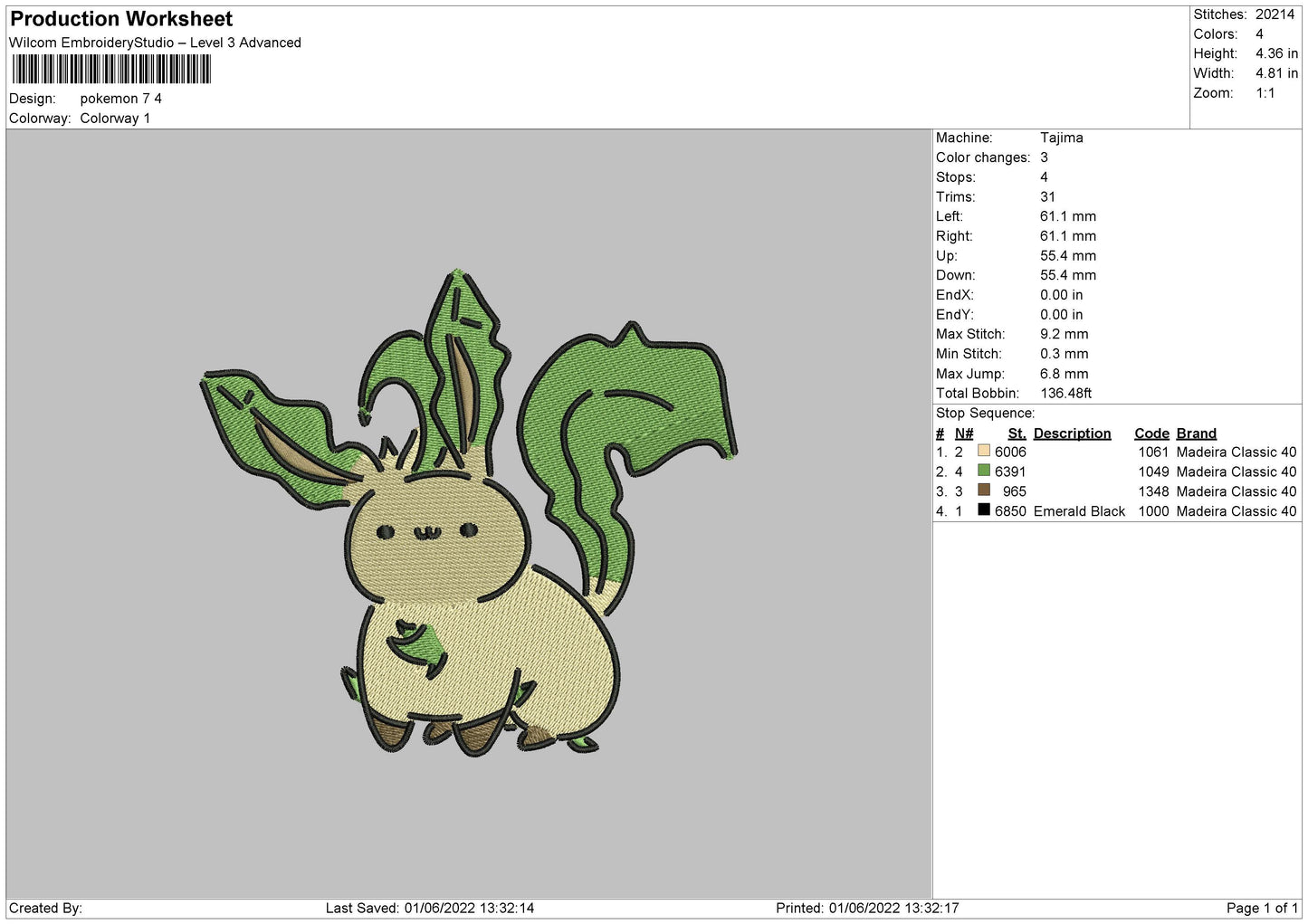
Task: Click the black 6850 color swatch
Action: pos(984,510)
